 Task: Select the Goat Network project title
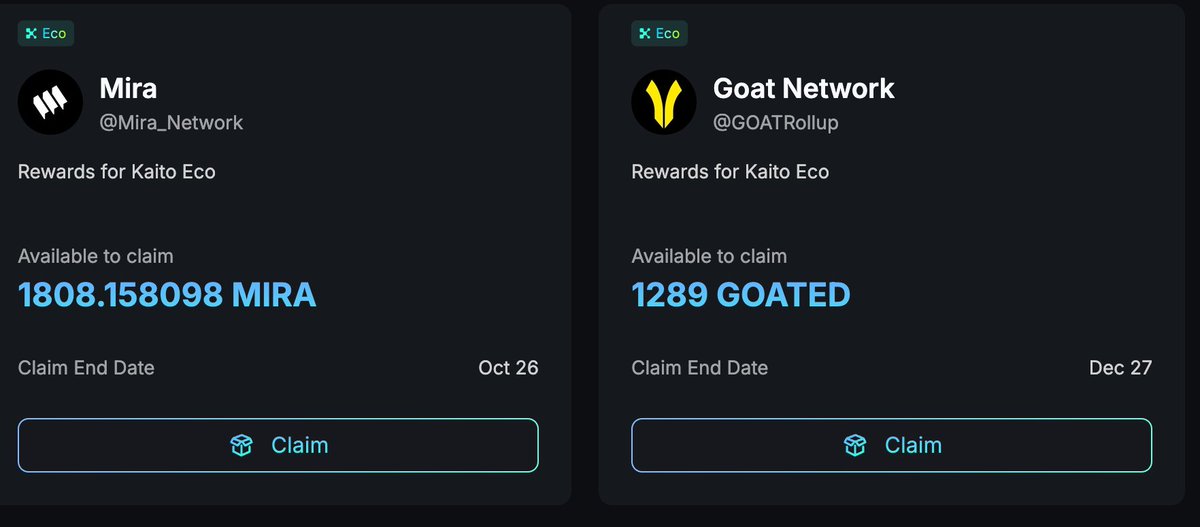803,88
